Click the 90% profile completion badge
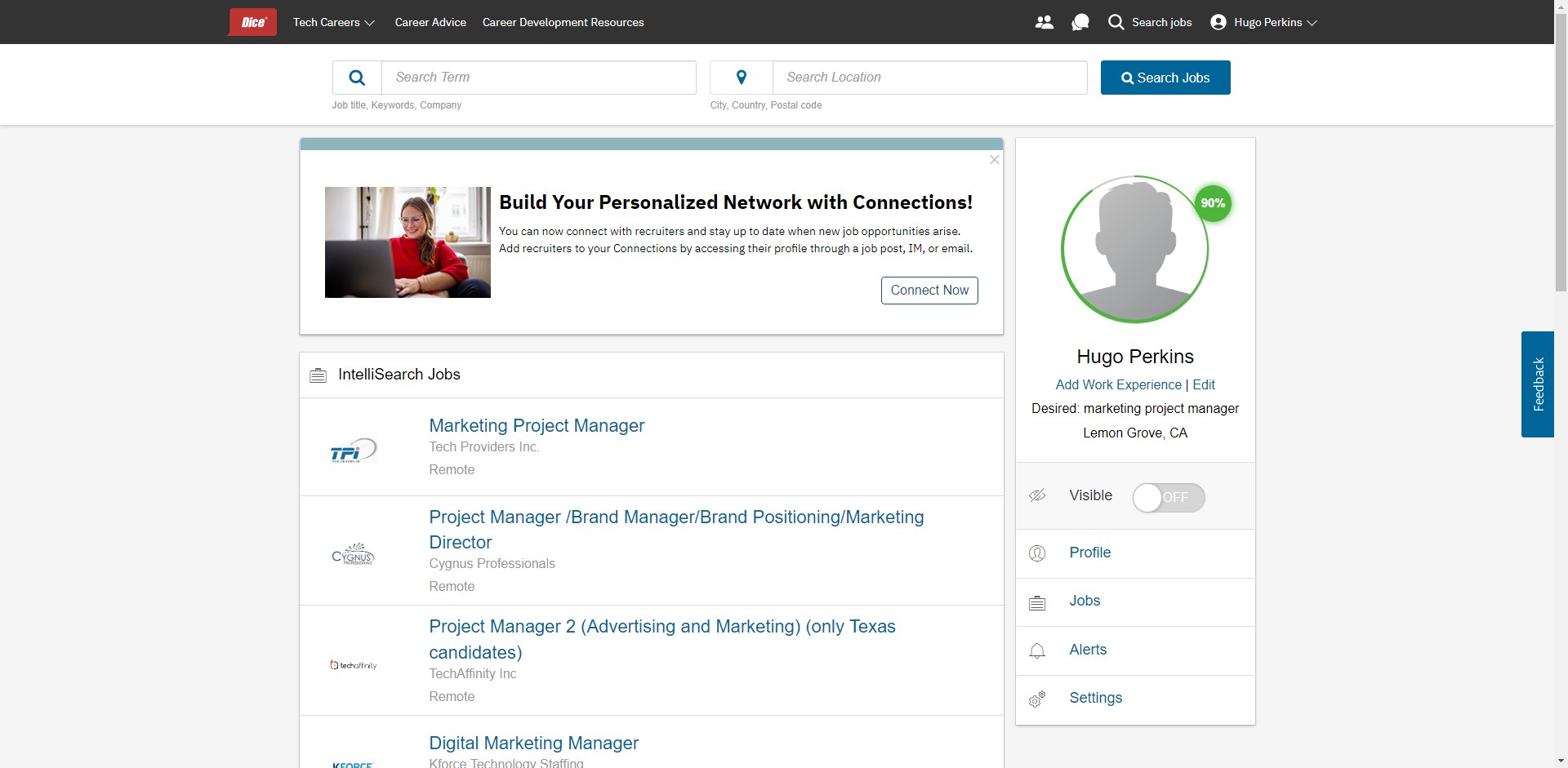The image size is (1568, 768). [1213, 203]
